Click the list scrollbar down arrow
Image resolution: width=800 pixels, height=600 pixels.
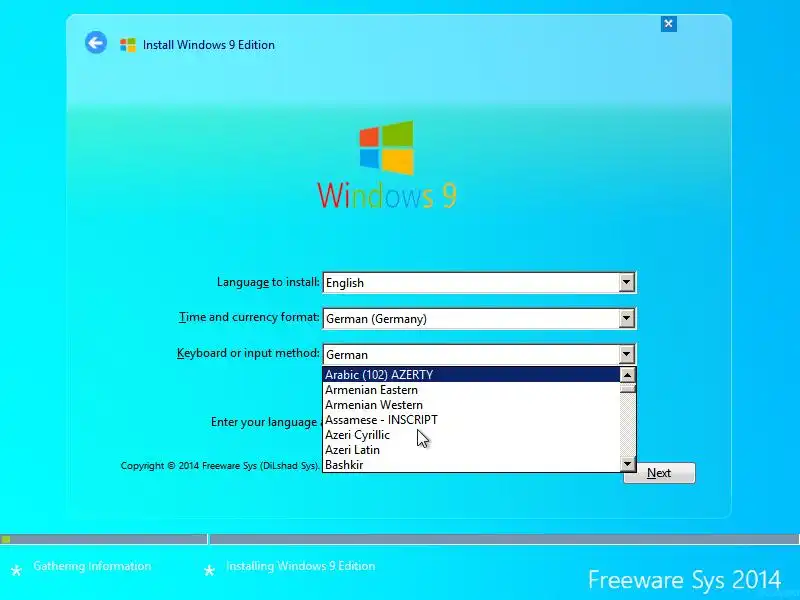628,464
